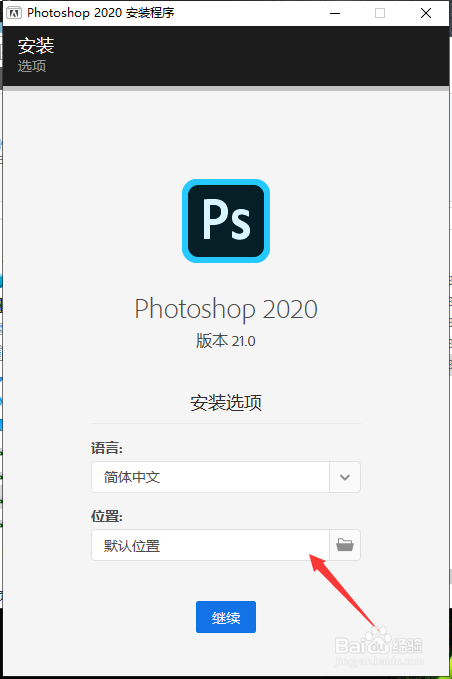Click the Photoshop 2020 安装程序 window title
This screenshot has height=679, width=452.
coord(101,13)
